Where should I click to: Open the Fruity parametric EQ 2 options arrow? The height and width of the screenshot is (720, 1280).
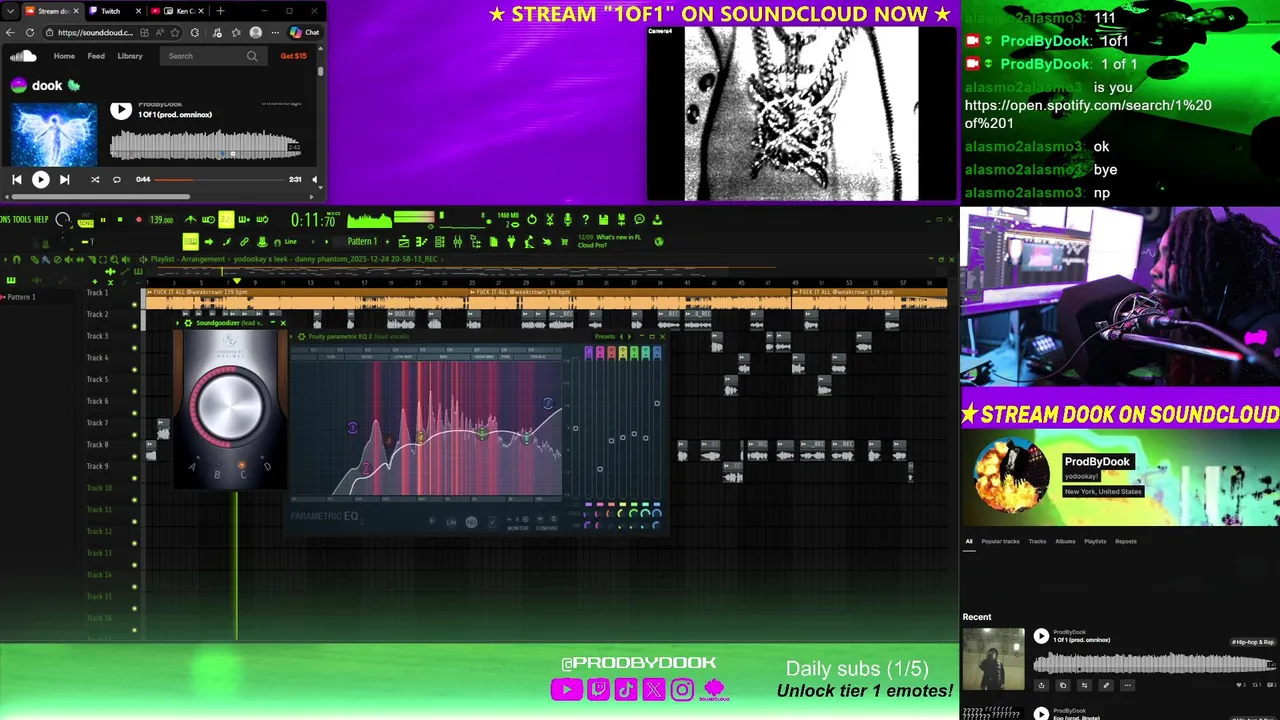[x=291, y=337]
